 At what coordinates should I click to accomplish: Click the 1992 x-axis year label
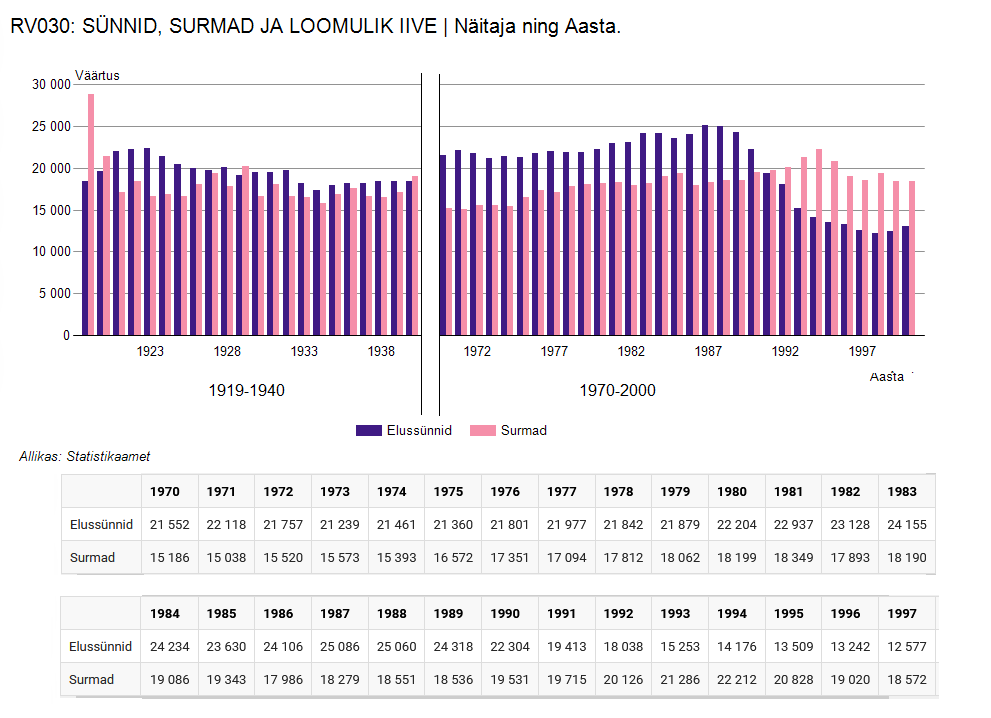coord(785,352)
